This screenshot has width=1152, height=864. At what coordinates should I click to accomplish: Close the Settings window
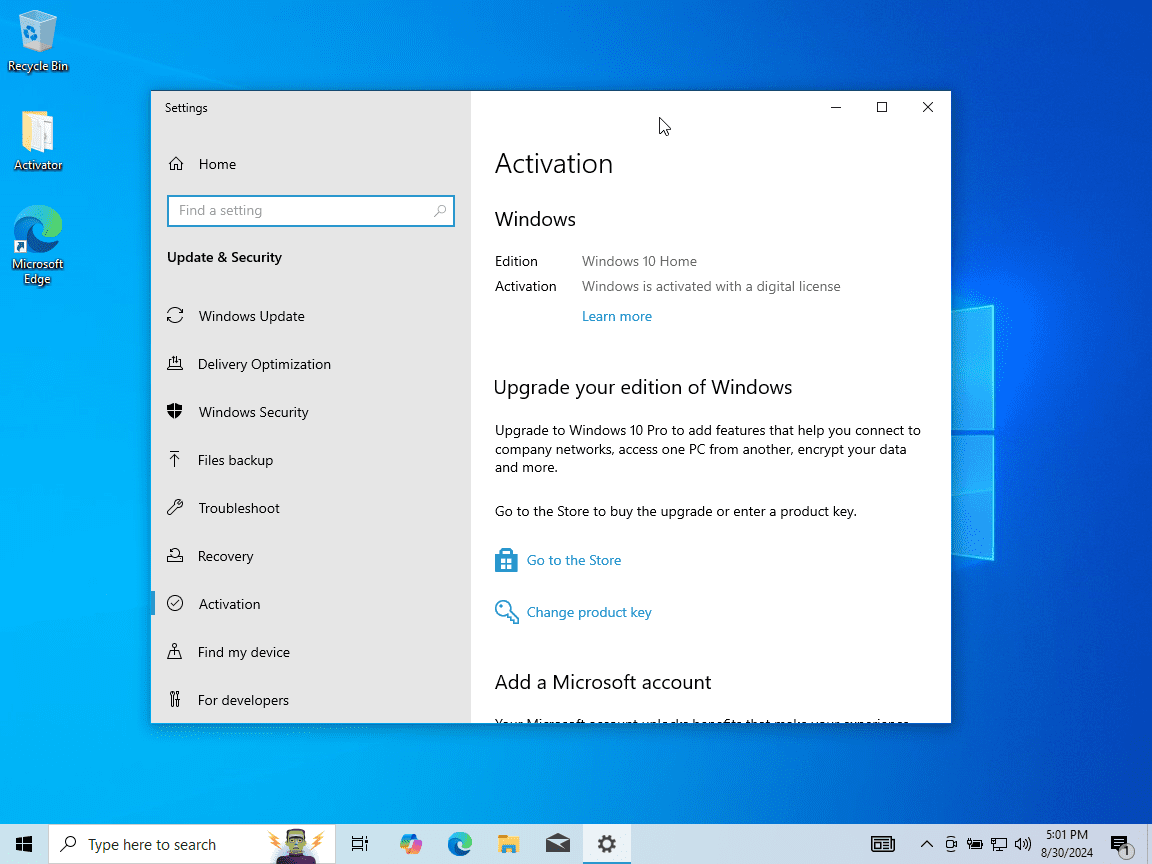[928, 107]
